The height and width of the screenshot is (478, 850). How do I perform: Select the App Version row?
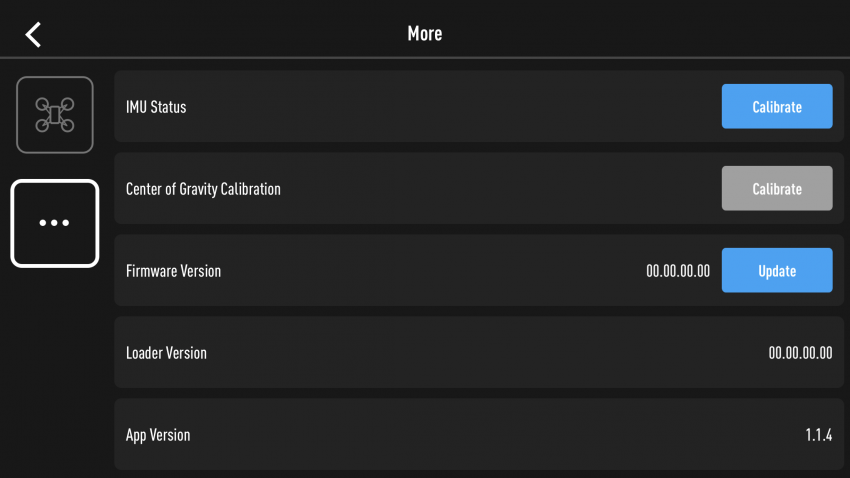click(x=479, y=434)
